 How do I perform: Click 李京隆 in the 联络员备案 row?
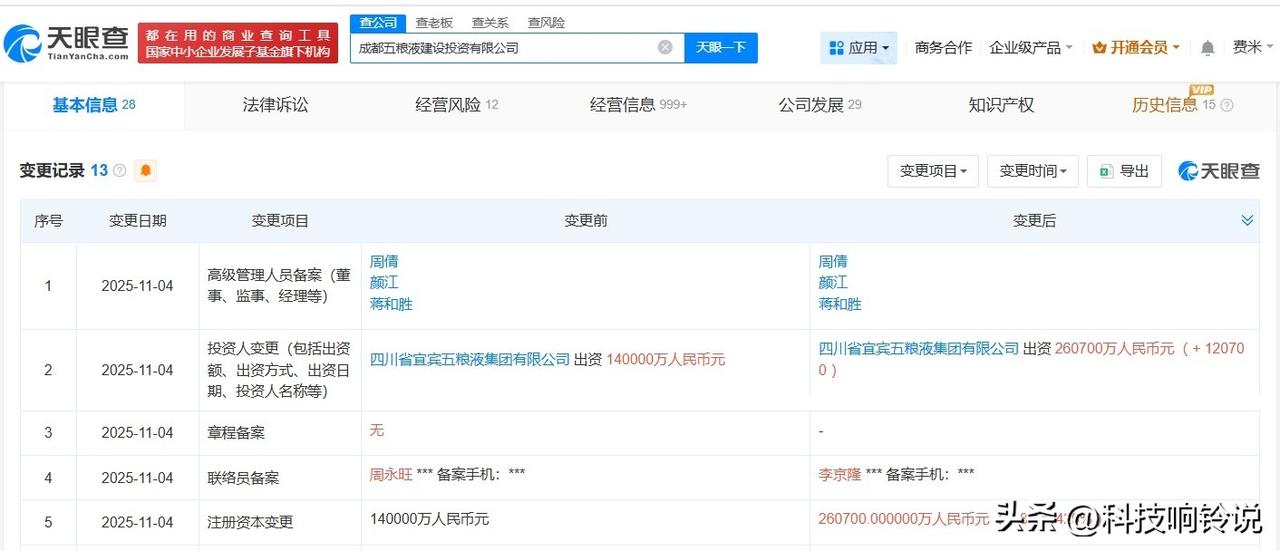pos(840,473)
